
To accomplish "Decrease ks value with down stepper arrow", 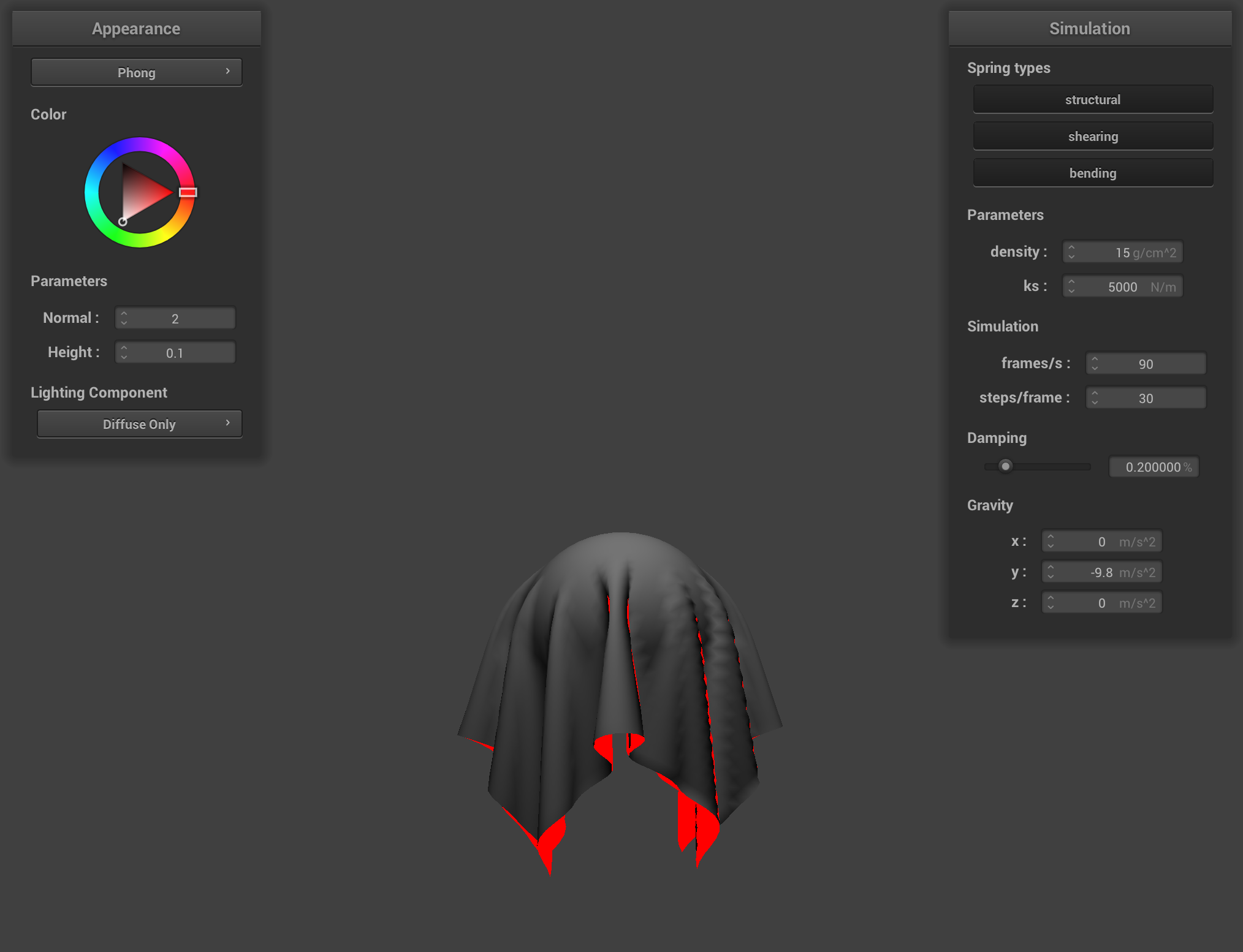I will [1071, 290].
